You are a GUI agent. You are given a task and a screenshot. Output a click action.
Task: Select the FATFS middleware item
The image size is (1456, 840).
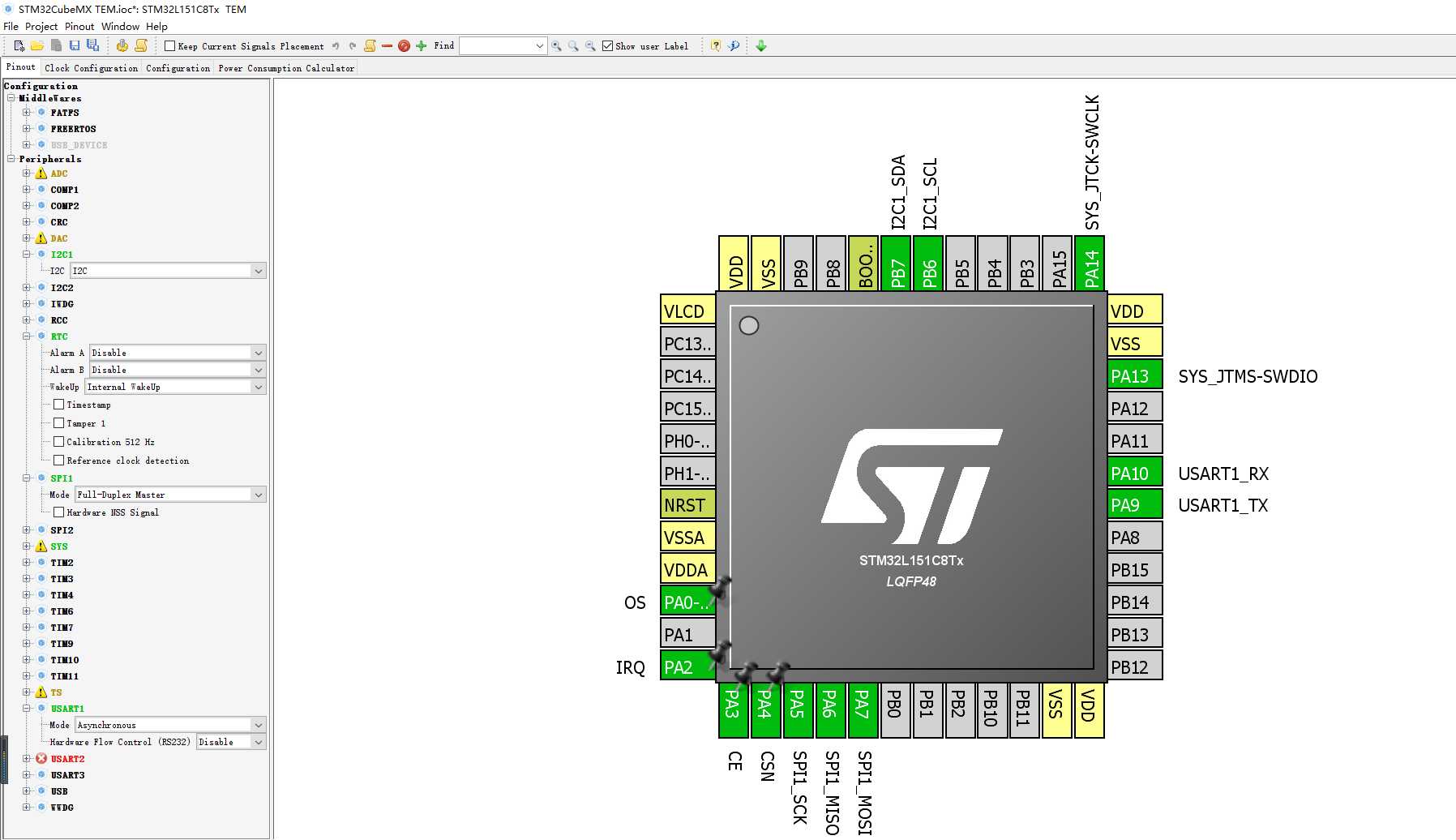pyautogui.click(x=65, y=113)
